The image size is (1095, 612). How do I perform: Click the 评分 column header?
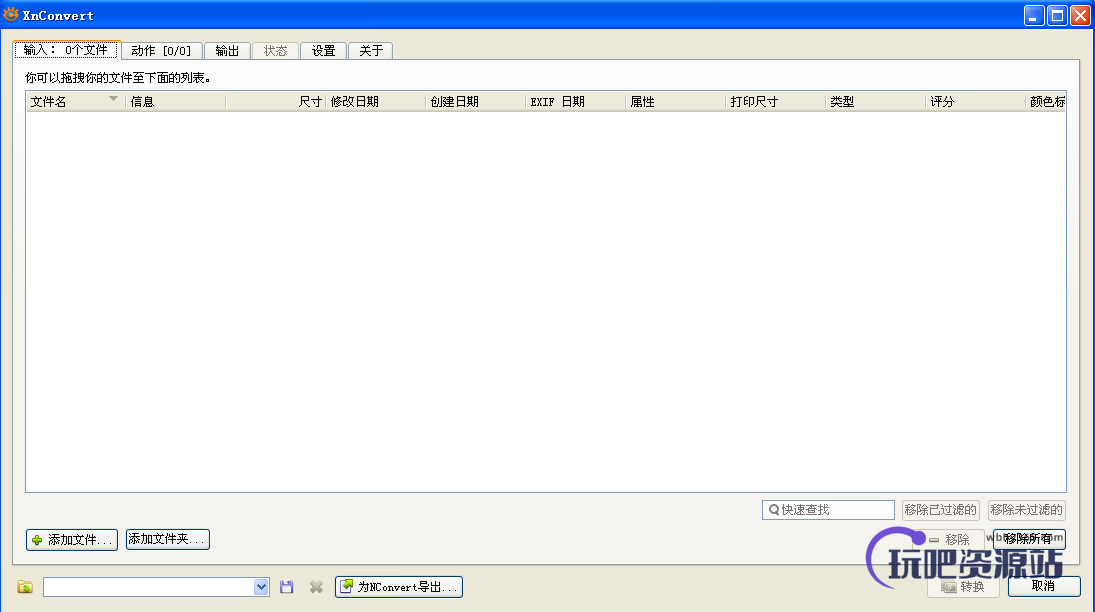pyautogui.click(x=975, y=102)
